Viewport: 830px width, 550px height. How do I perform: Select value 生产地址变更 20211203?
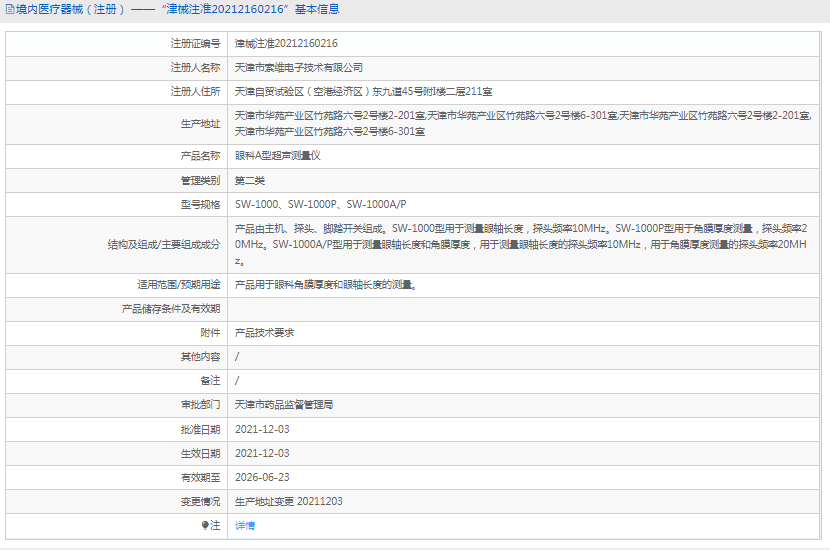pos(288,501)
